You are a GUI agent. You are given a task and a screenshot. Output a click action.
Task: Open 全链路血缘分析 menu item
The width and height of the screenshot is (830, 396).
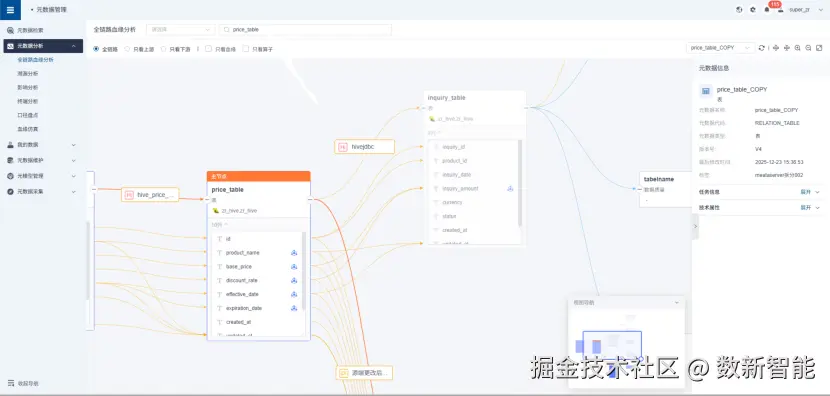tap(35, 60)
